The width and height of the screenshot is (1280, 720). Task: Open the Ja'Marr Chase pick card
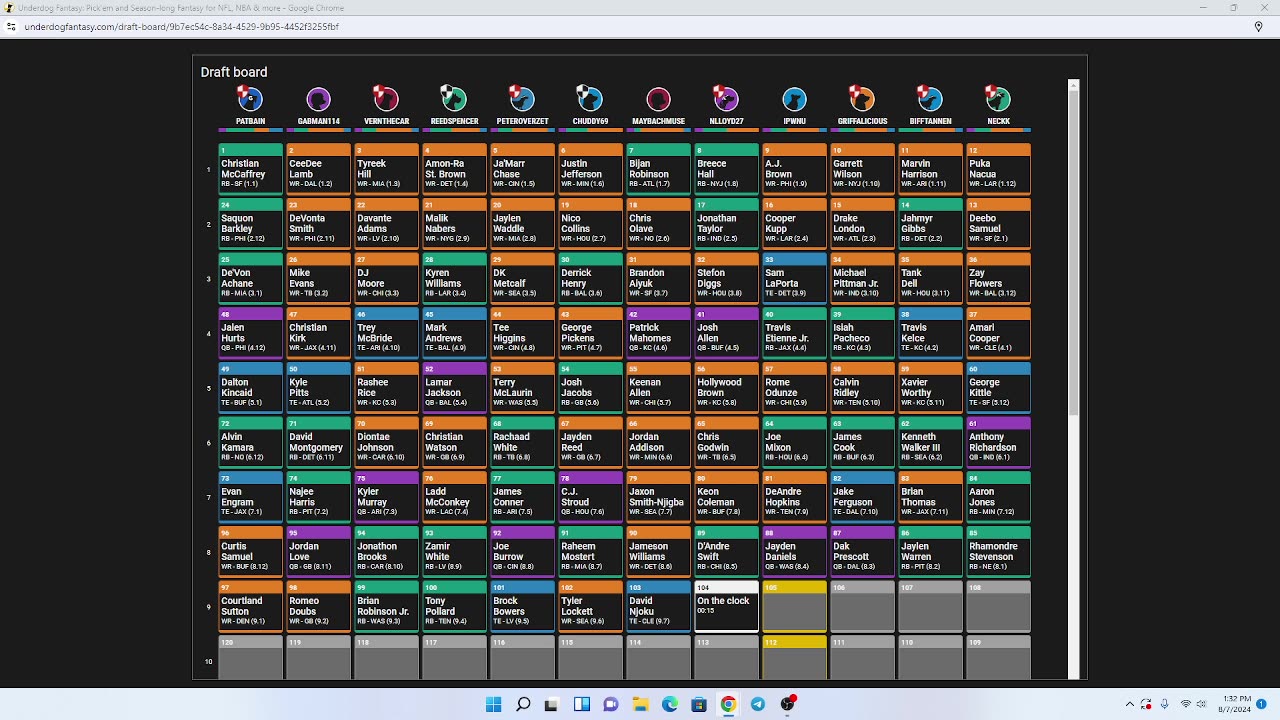(x=522, y=170)
